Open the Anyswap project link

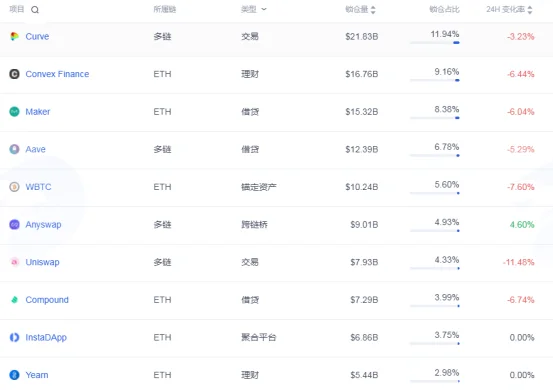click(x=43, y=225)
